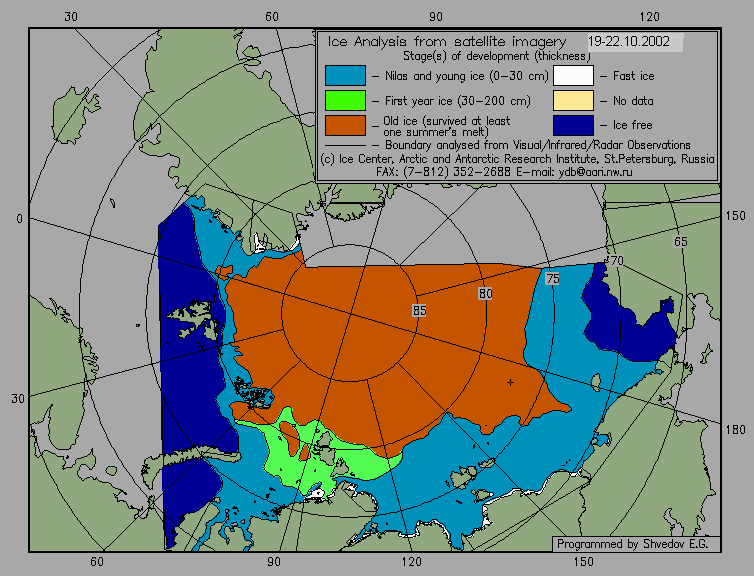Click the Nilas and young ice blue swatch

coord(345,75)
